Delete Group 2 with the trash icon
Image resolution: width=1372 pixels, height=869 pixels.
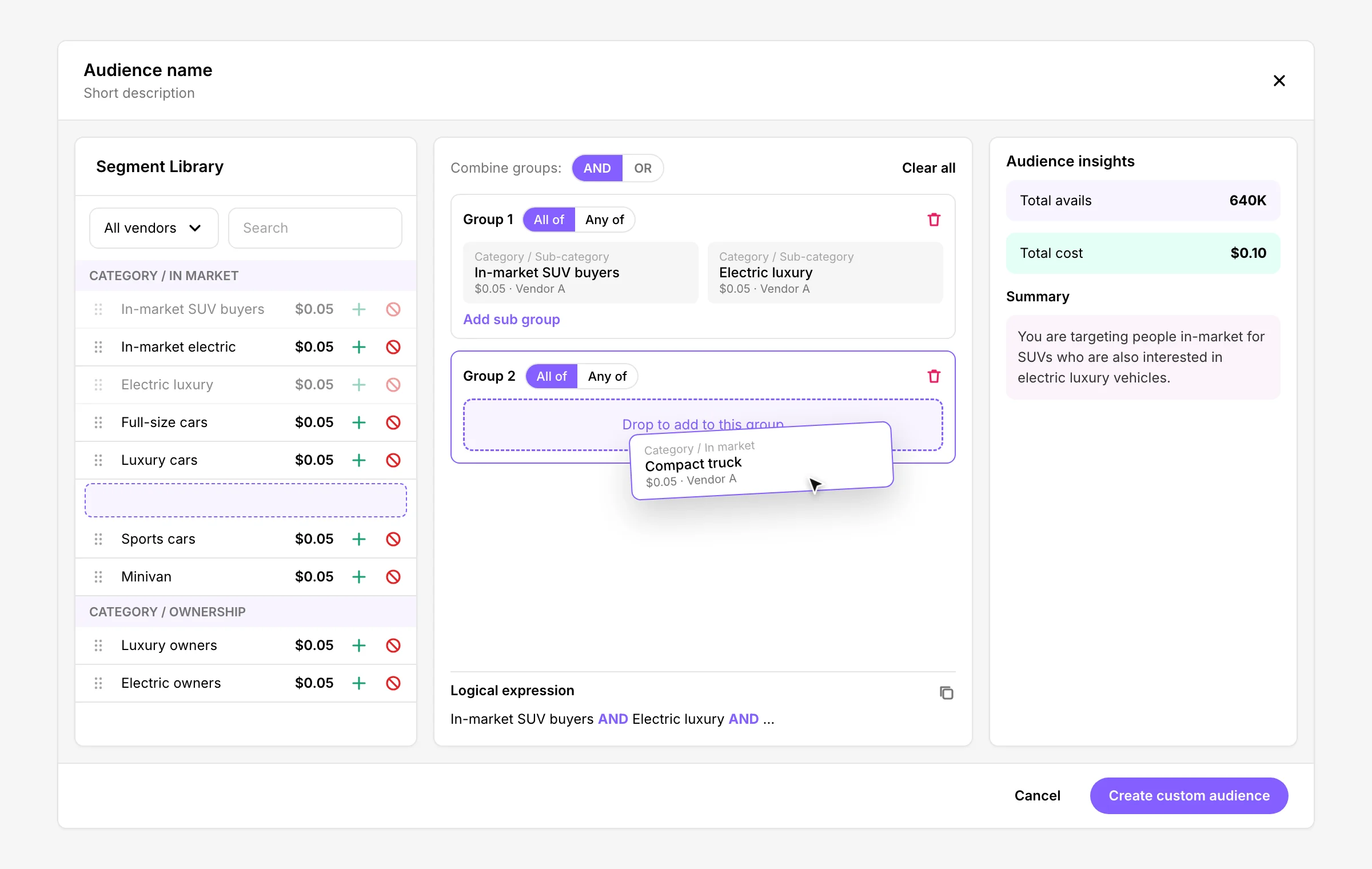934,376
